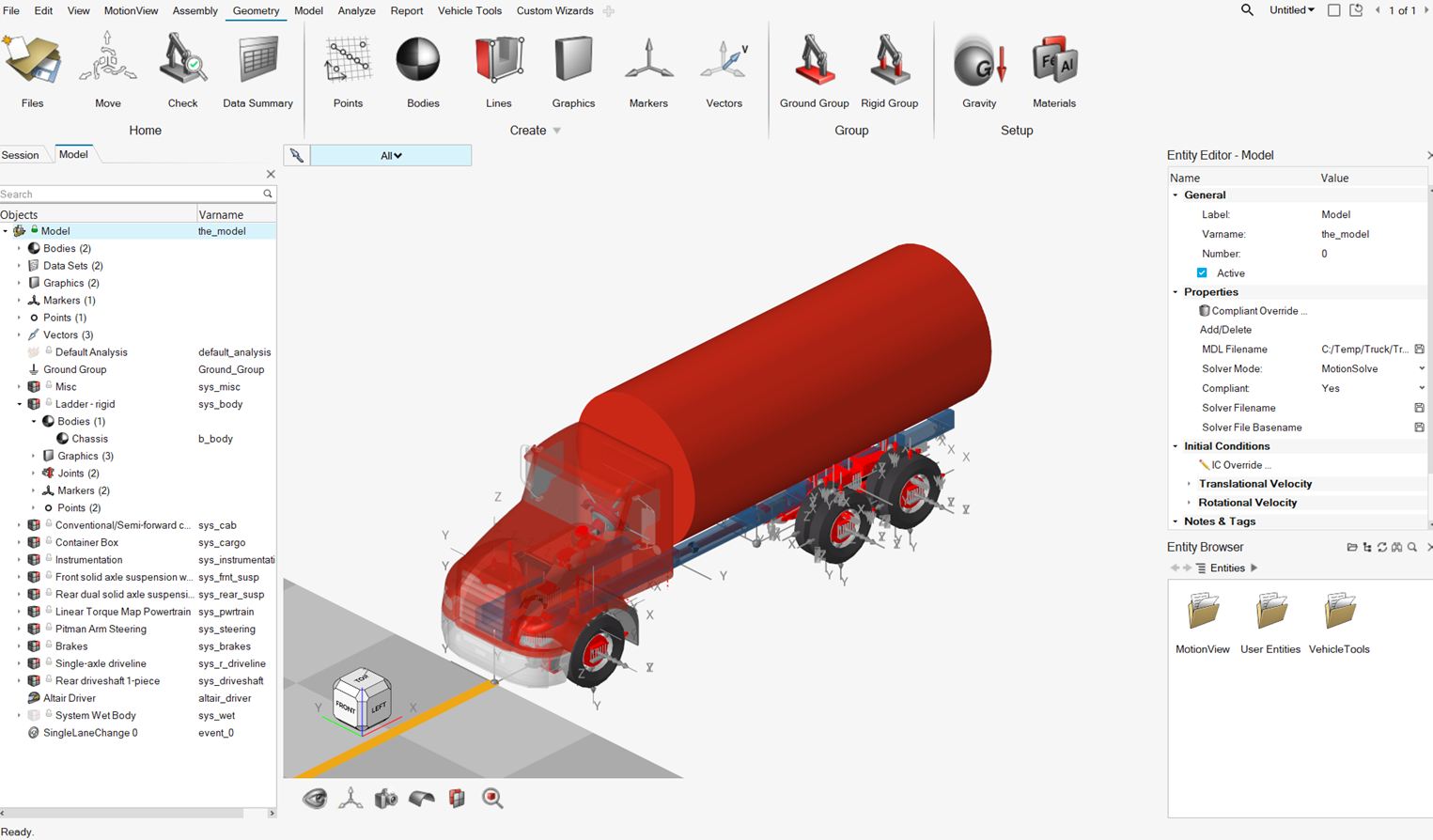Image resolution: width=1433 pixels, height=840 pixels.
Task: Click the IC Override entry
Action: (x=1235, y=465)
